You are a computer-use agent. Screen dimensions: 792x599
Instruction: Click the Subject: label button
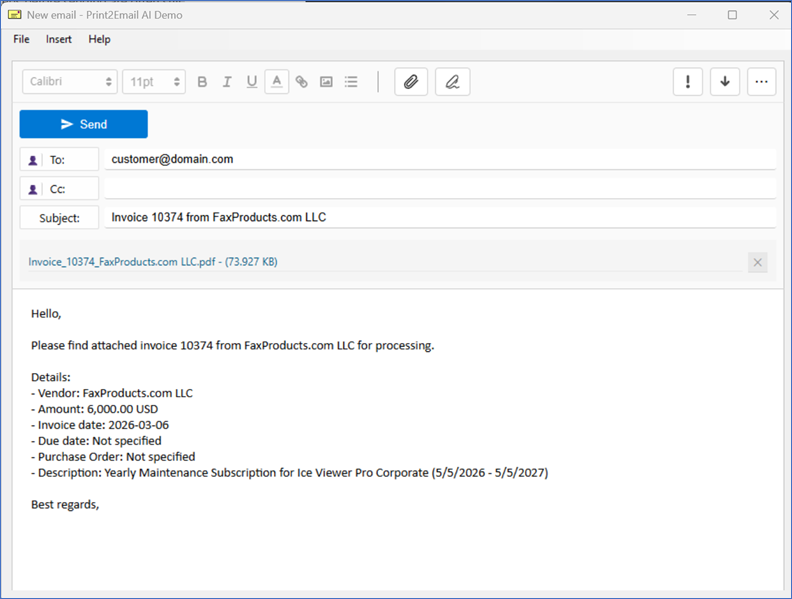(x=59, y=218)
